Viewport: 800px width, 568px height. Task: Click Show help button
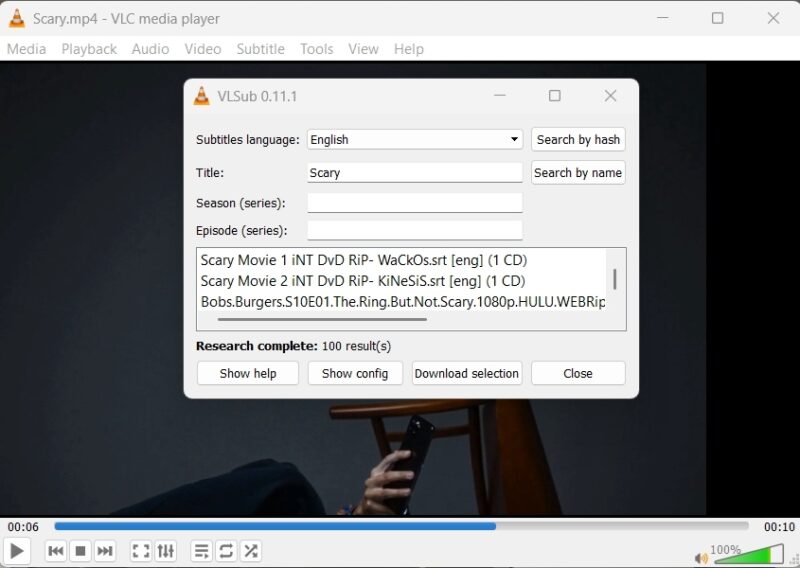(x=248, y=373)
